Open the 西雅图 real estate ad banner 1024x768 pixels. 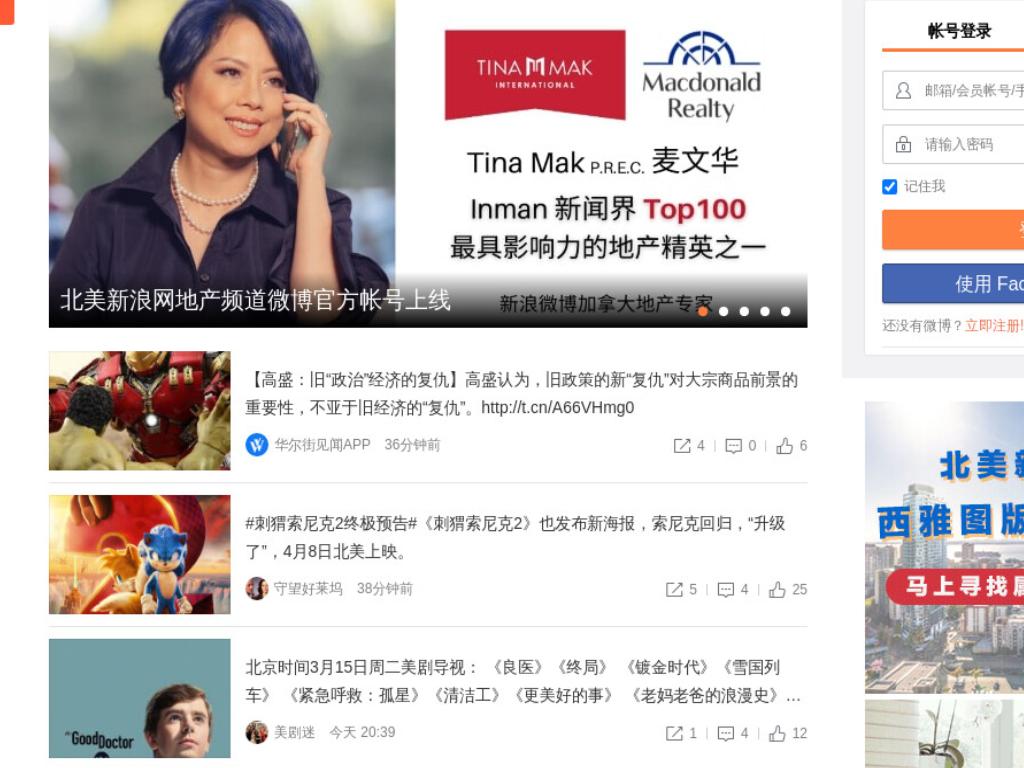point(944,547)
